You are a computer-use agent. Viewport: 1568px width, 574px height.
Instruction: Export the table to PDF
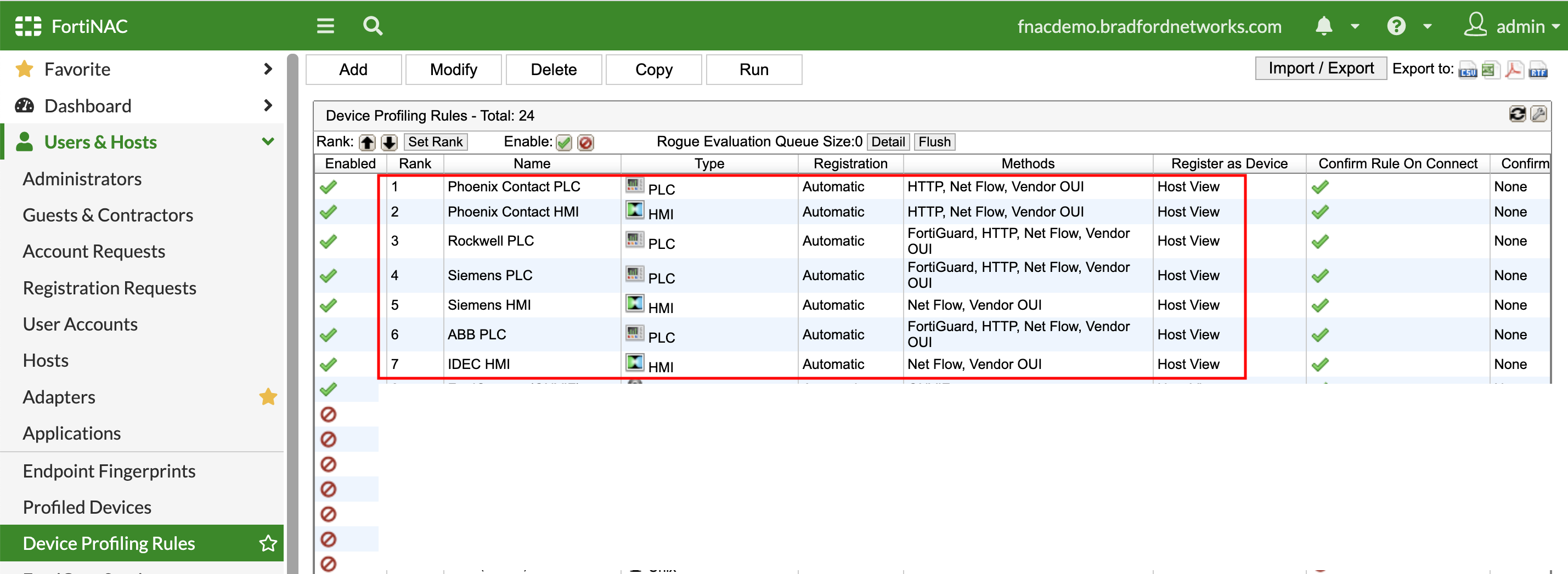(1514, 70)
